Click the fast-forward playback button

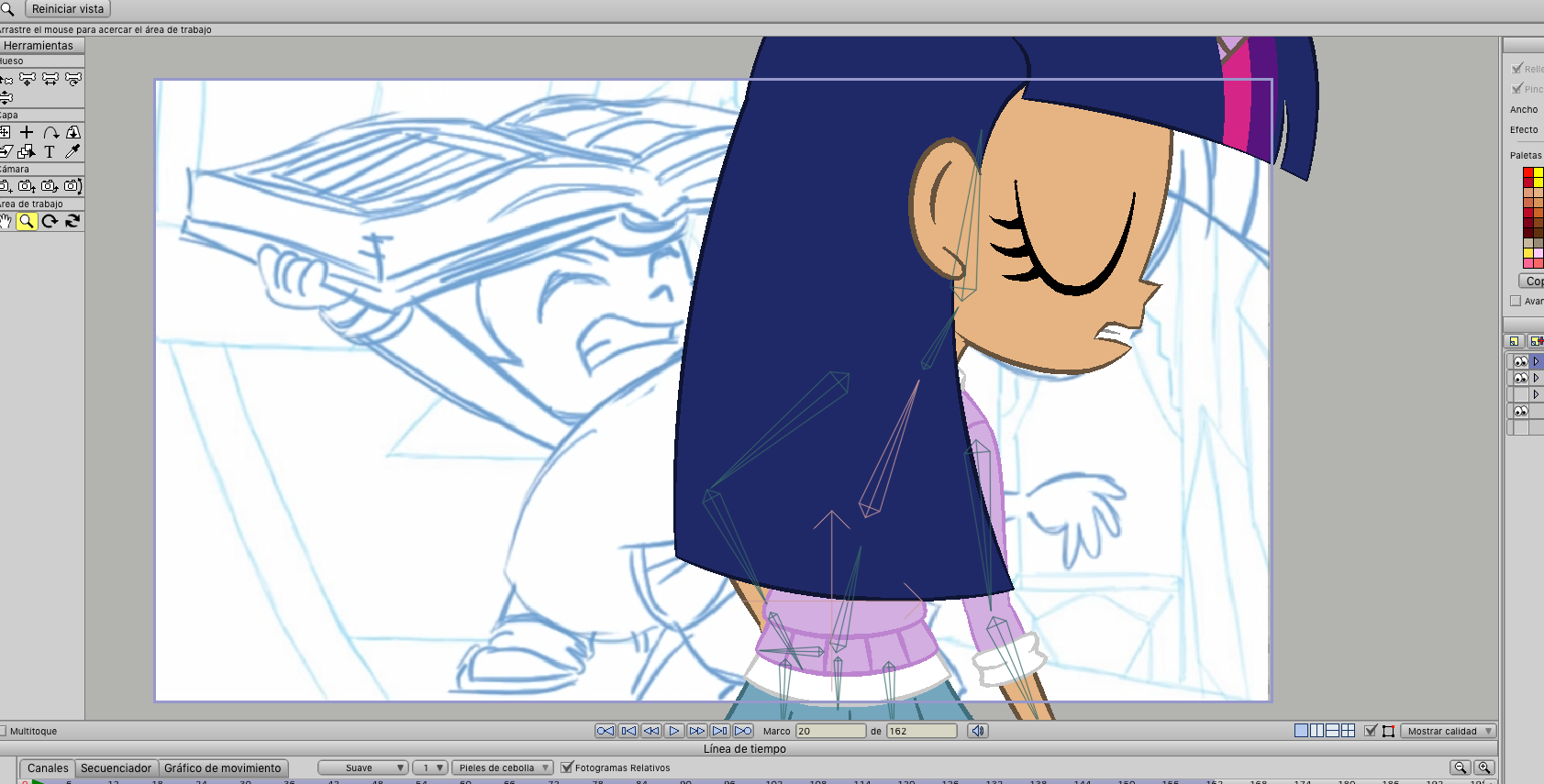click(x=697, y=731)
